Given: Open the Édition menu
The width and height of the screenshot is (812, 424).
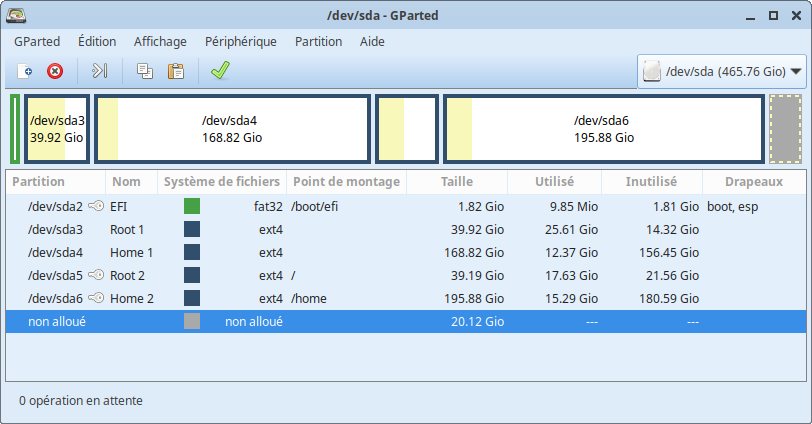Looking at the screenshot, I should pyautogui.click(x=97, y=41).
